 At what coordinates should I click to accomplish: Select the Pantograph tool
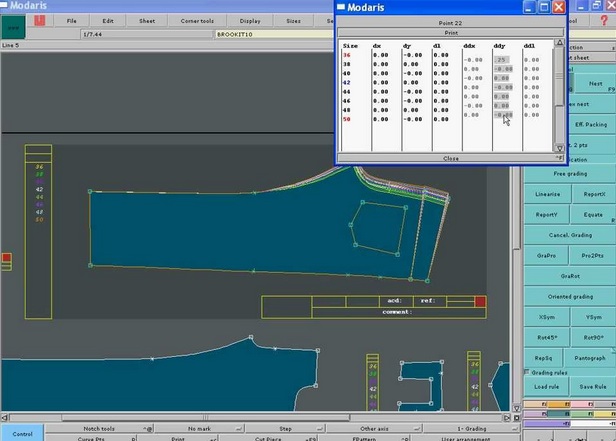[x=590, y=358]
